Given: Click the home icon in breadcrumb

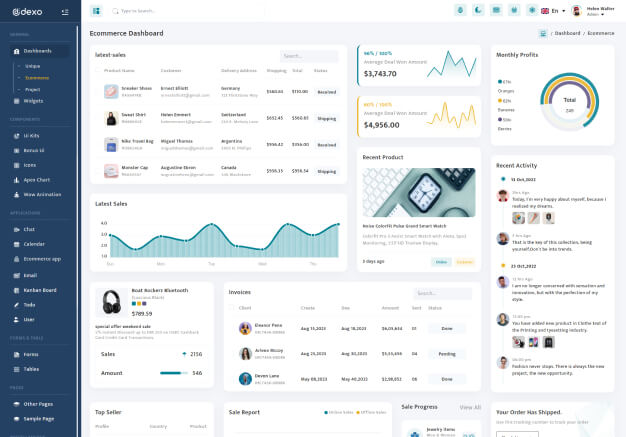Looking at the screenshot, I should pos(544,33).
